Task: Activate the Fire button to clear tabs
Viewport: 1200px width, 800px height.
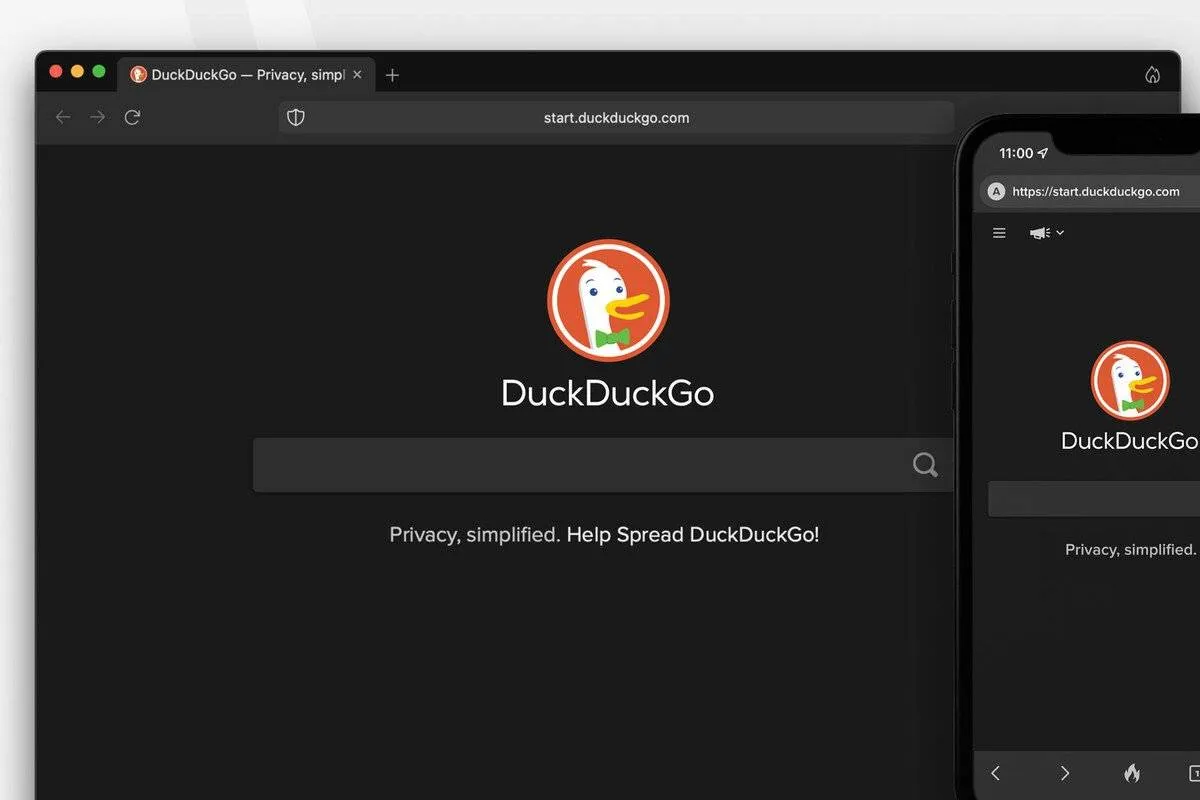Action: tap(1132, 773)
